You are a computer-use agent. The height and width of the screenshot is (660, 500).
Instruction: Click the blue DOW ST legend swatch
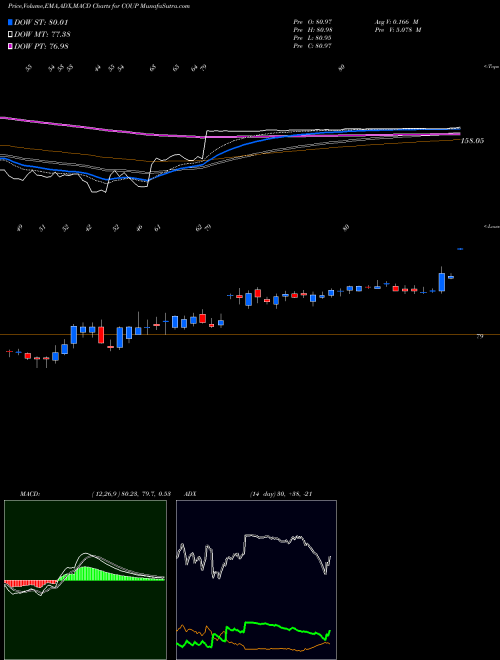(x=11, y=22)
